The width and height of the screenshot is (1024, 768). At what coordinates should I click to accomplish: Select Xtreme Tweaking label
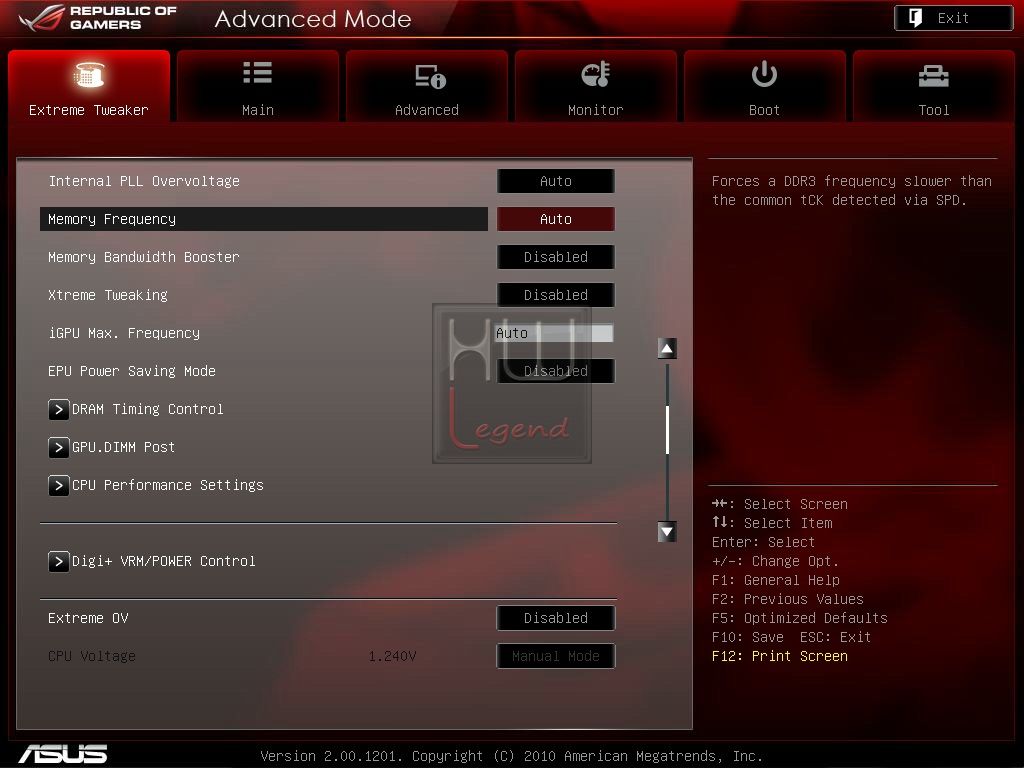tap(108, 295)
